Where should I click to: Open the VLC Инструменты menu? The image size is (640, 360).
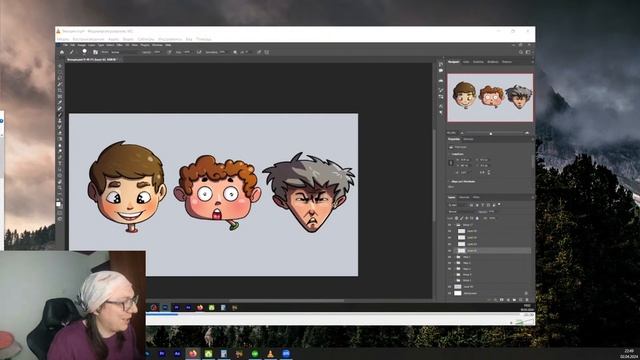pos(170,39)
